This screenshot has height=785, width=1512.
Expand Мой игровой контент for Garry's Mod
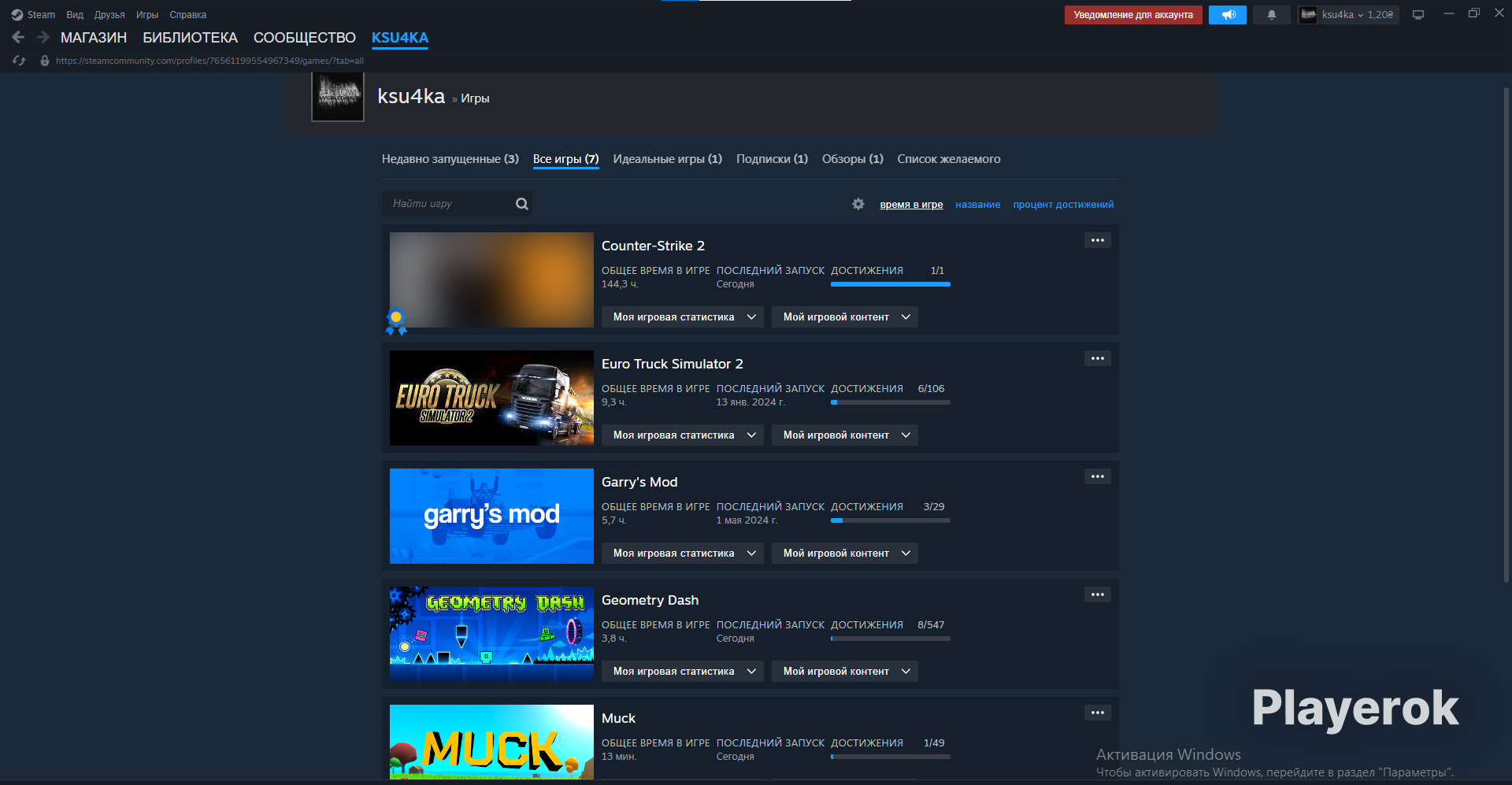point(845,554)
